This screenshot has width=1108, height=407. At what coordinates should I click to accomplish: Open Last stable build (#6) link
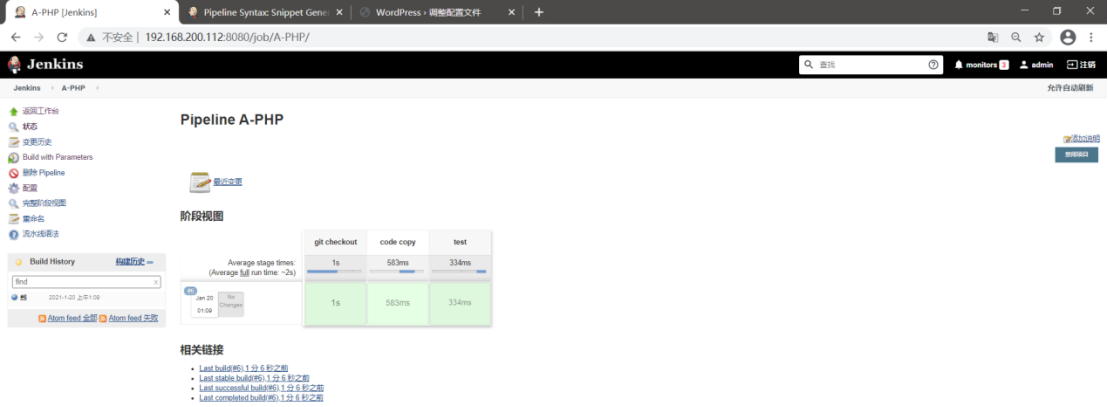[254, 379]
